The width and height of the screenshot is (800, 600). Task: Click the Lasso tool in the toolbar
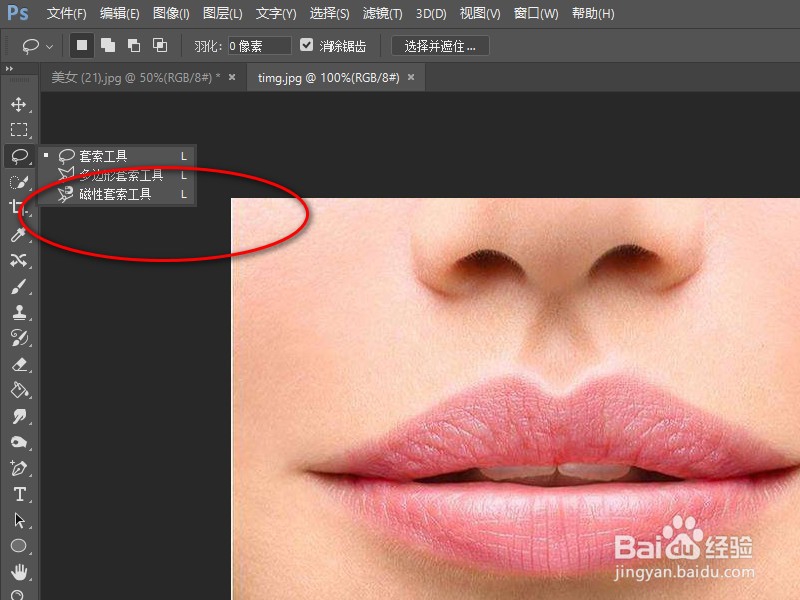pyautogui.click(x=20, y=156)
